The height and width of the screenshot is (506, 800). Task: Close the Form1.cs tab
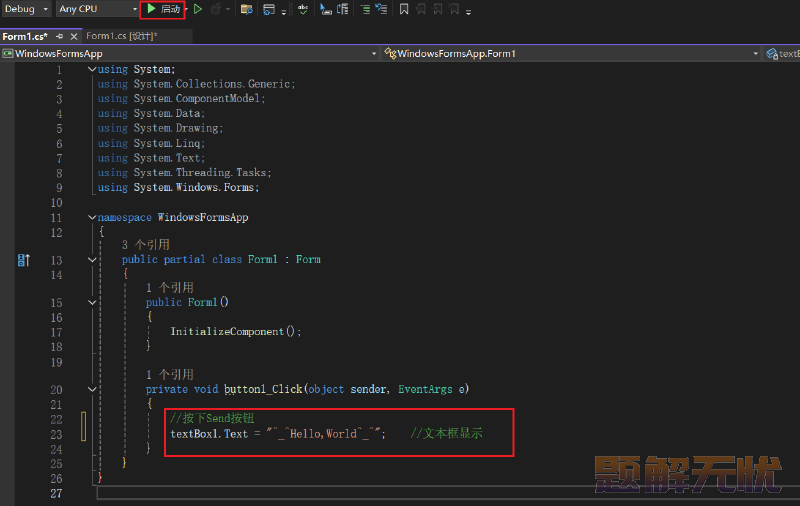(74, 36)
